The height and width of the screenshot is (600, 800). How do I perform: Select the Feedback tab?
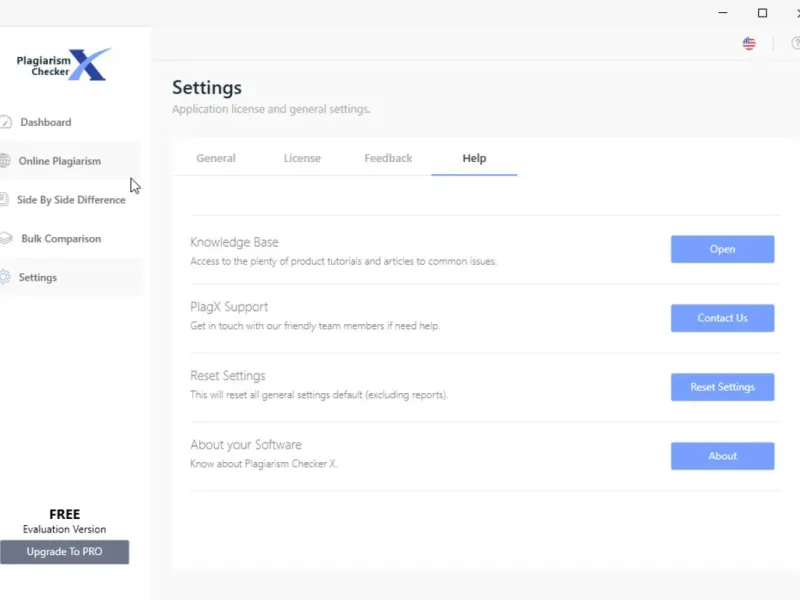tap(388, 158)
